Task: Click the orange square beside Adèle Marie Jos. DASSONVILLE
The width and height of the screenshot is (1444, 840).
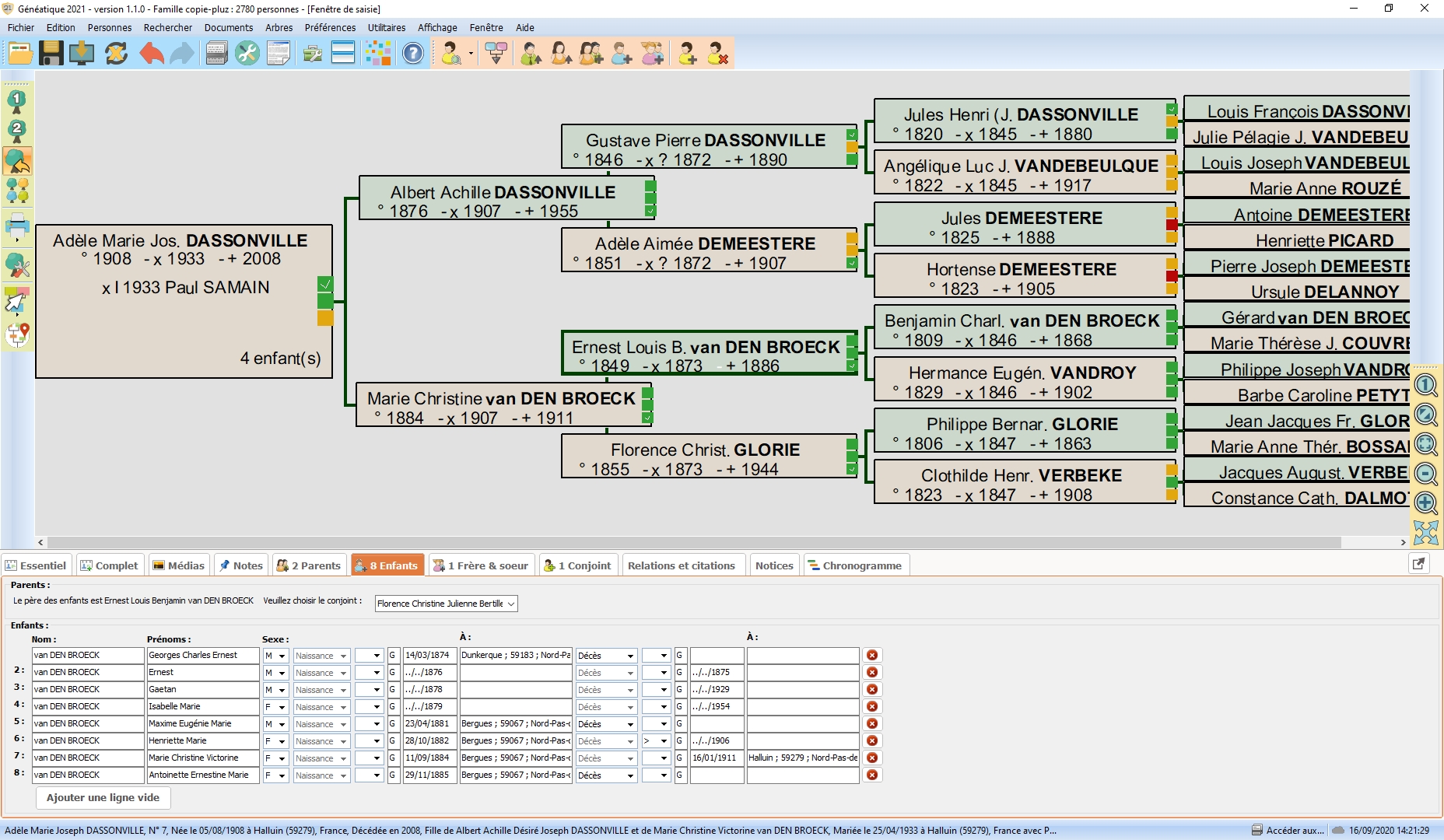Action: pos(325,318)
